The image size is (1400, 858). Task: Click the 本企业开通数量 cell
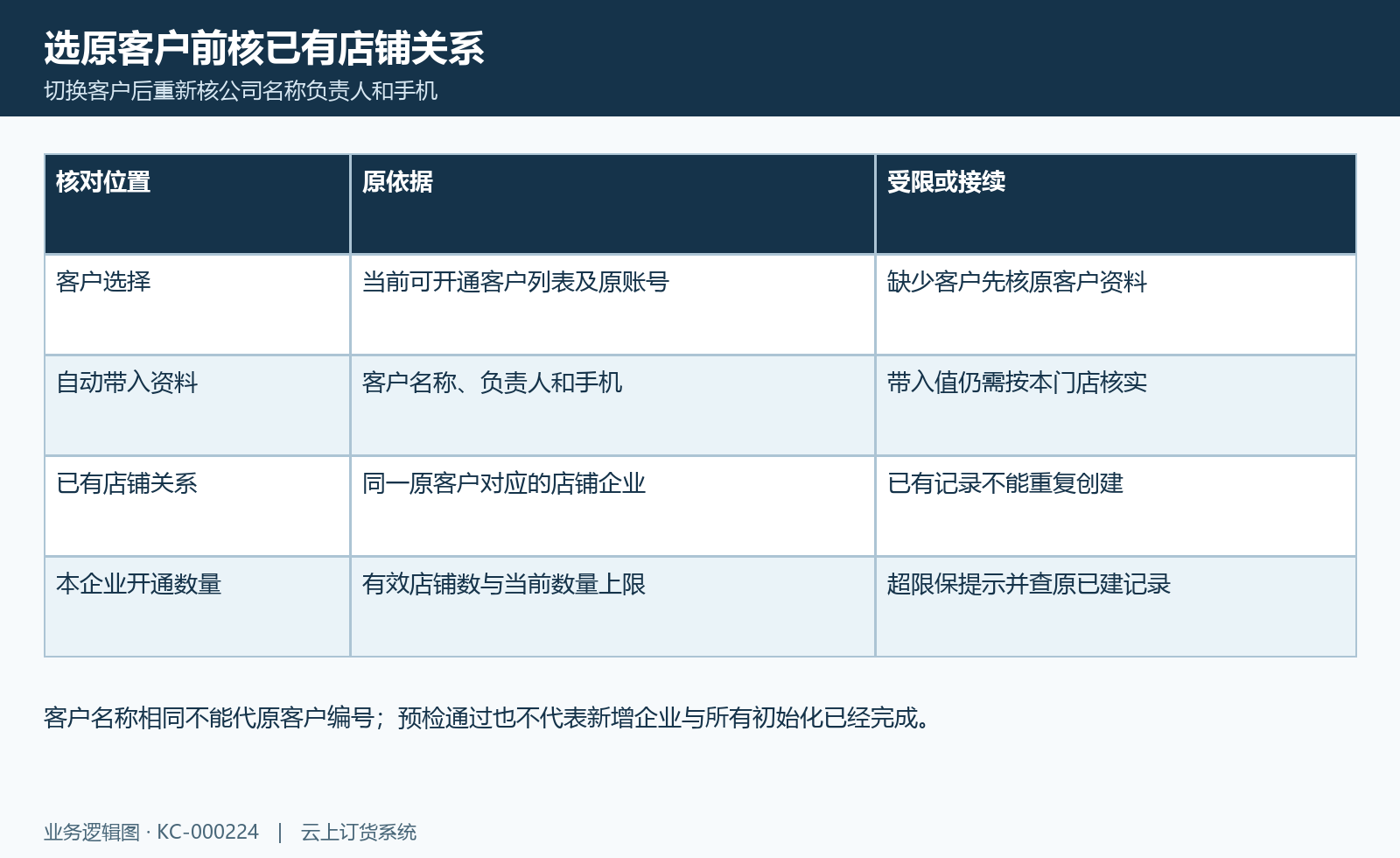pos(198,607)
